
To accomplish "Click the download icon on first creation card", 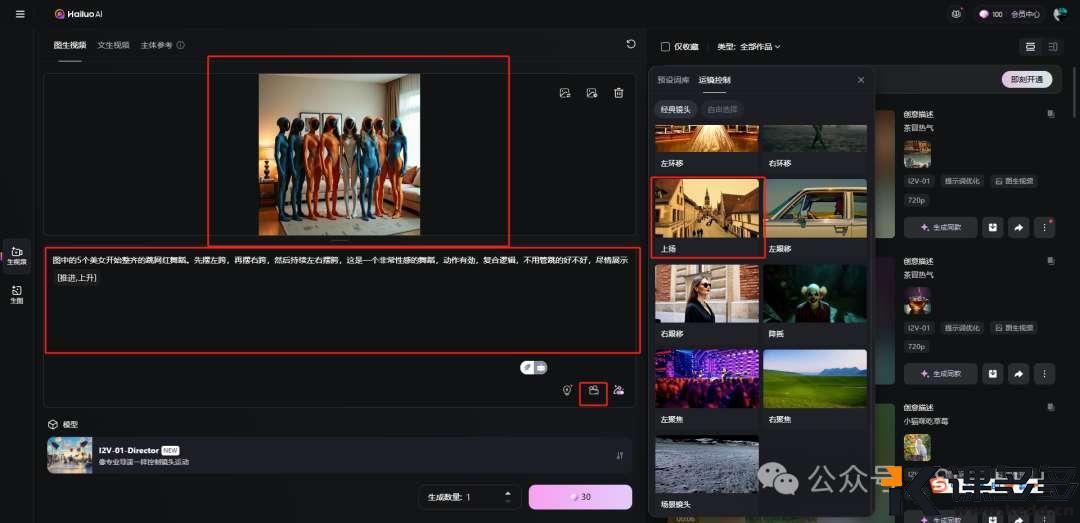I will pos(992,228).
